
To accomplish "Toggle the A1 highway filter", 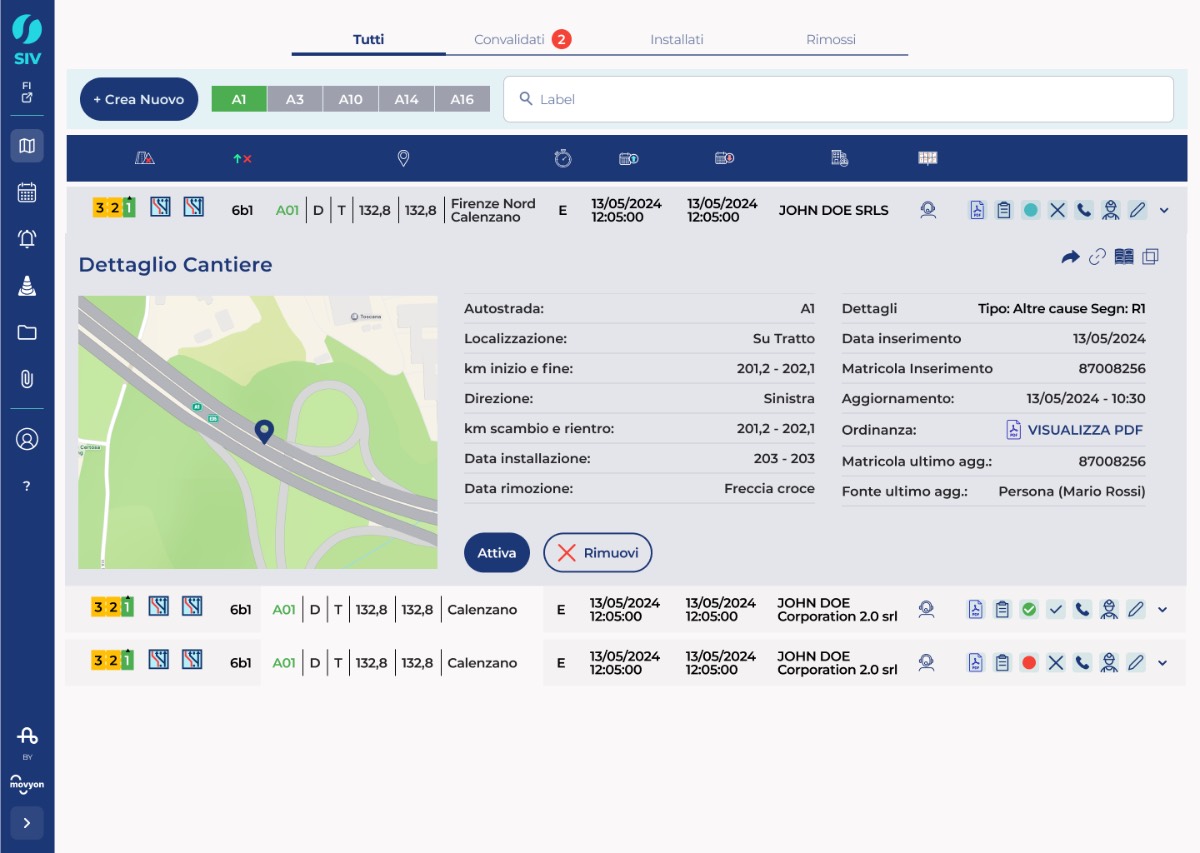I will pyautogui.click(x=239, y=99).
